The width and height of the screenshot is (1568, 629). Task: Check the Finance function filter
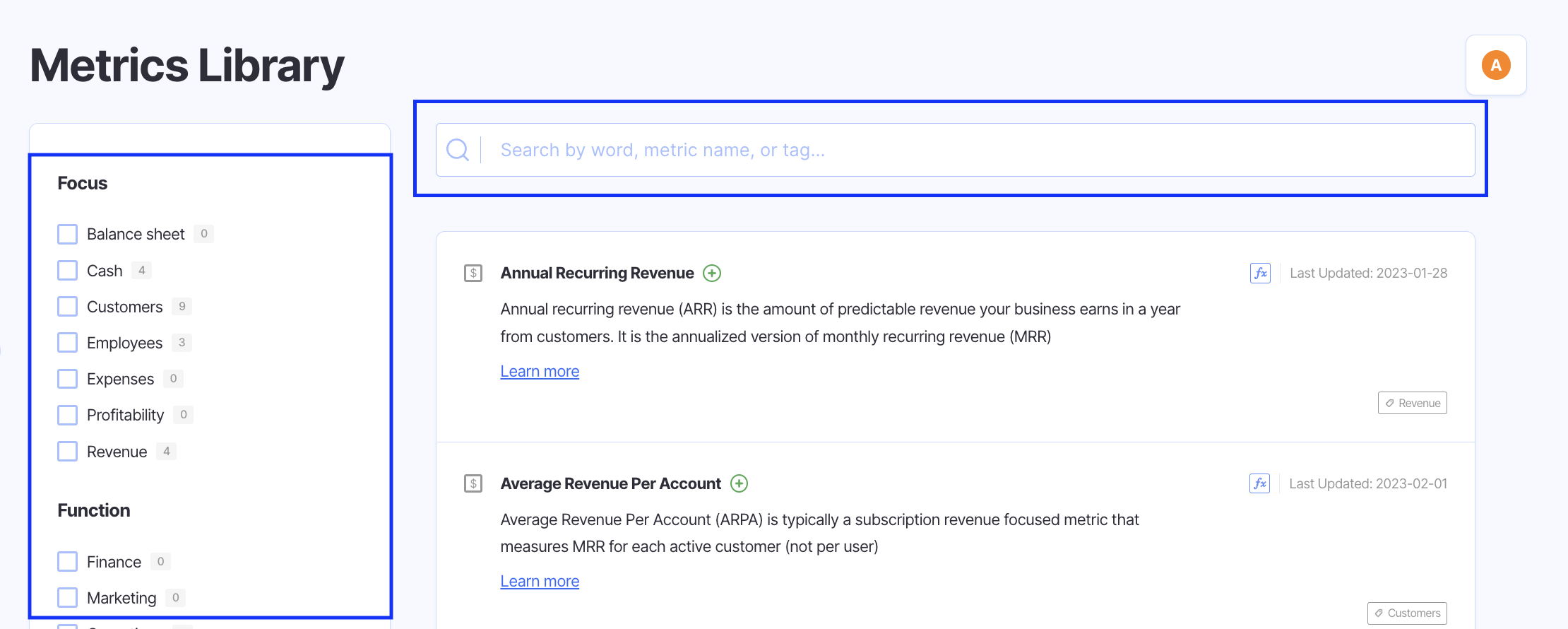pos(68,562)
